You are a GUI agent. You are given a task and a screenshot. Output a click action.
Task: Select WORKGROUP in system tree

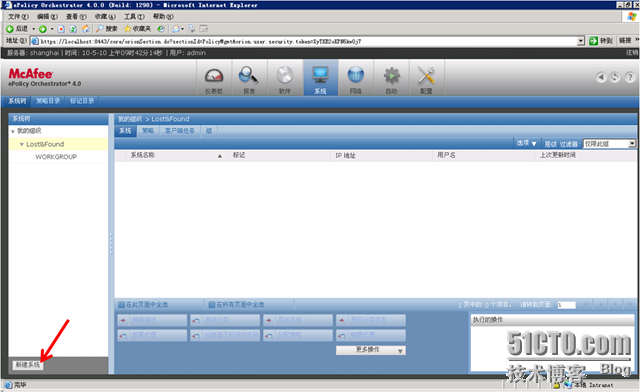click(56, 157)
